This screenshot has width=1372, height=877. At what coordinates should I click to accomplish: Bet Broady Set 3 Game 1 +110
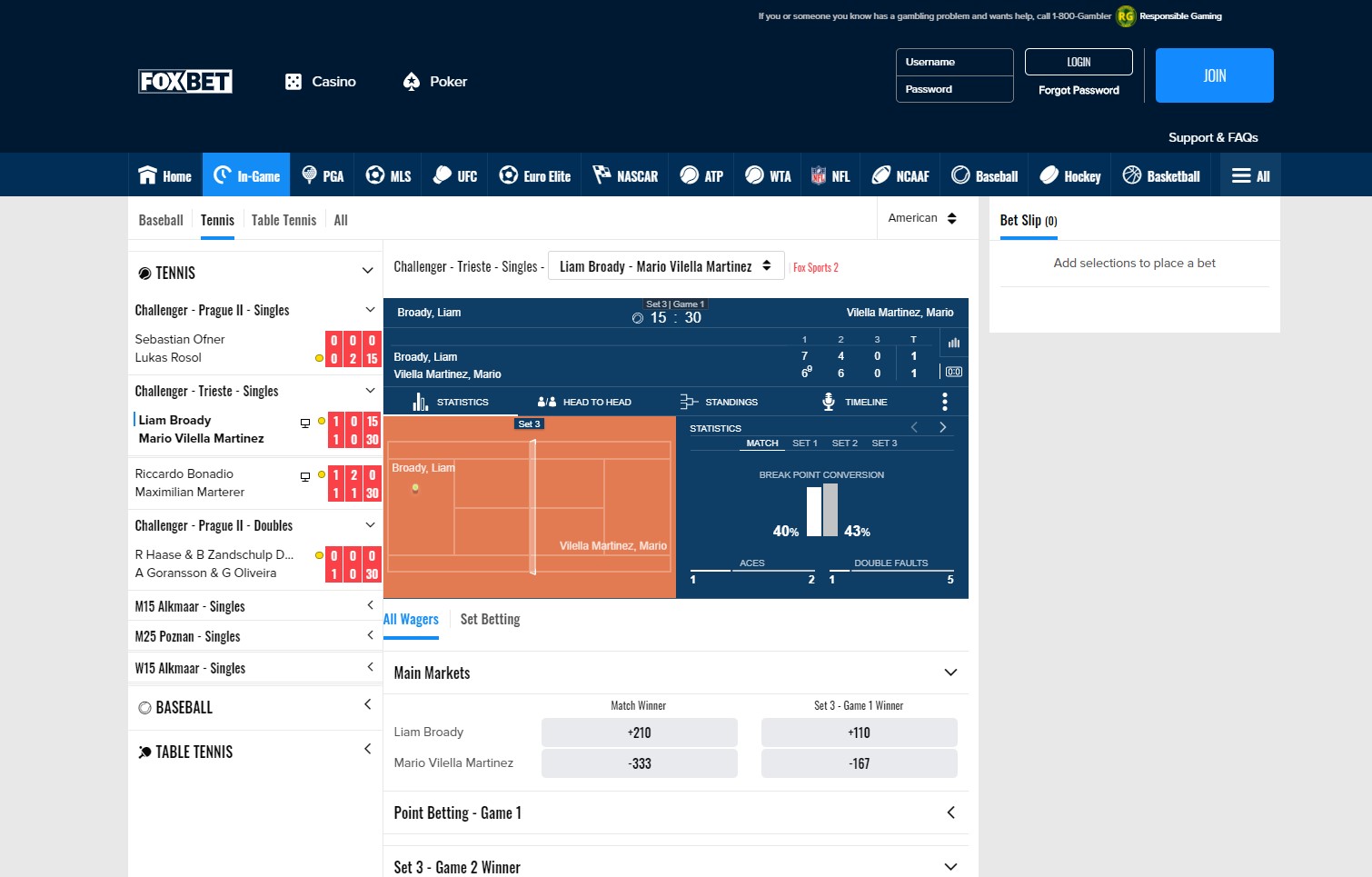(x=860, y=732)
